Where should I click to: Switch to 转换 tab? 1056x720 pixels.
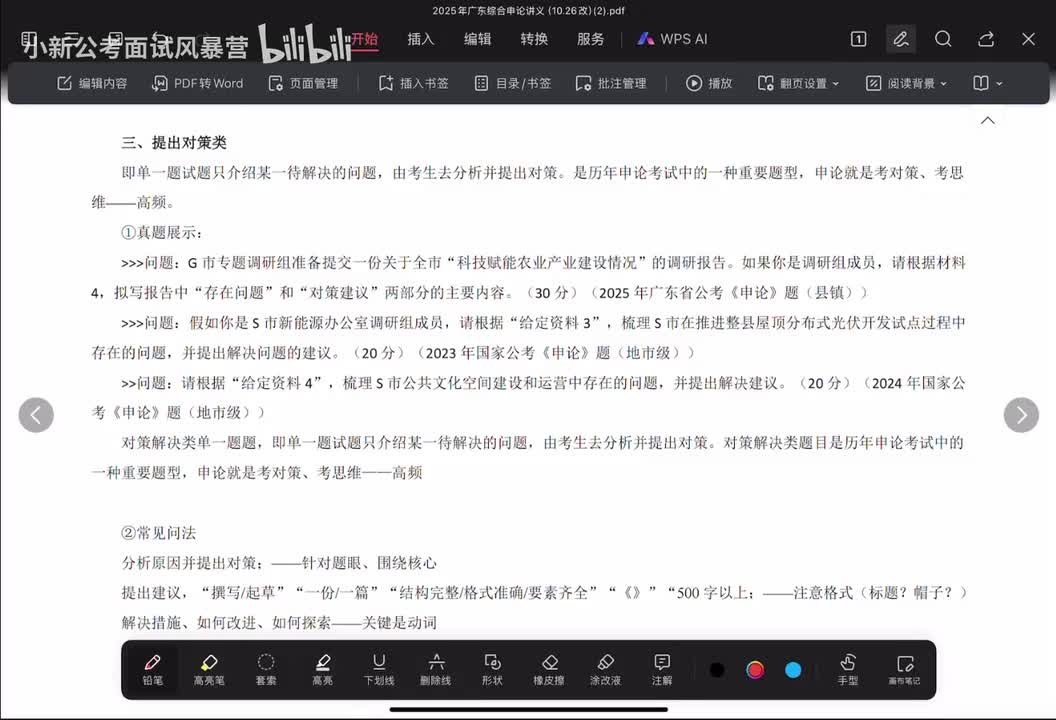click(534, 39)
